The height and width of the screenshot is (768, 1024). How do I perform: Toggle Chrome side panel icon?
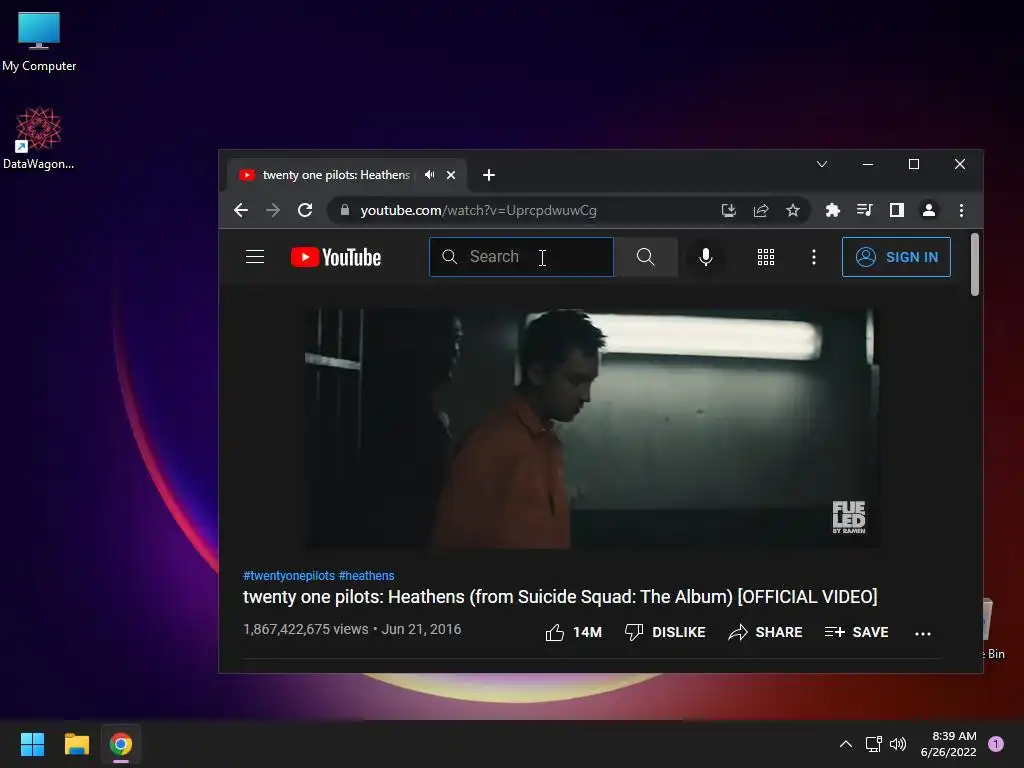point(897,210)
